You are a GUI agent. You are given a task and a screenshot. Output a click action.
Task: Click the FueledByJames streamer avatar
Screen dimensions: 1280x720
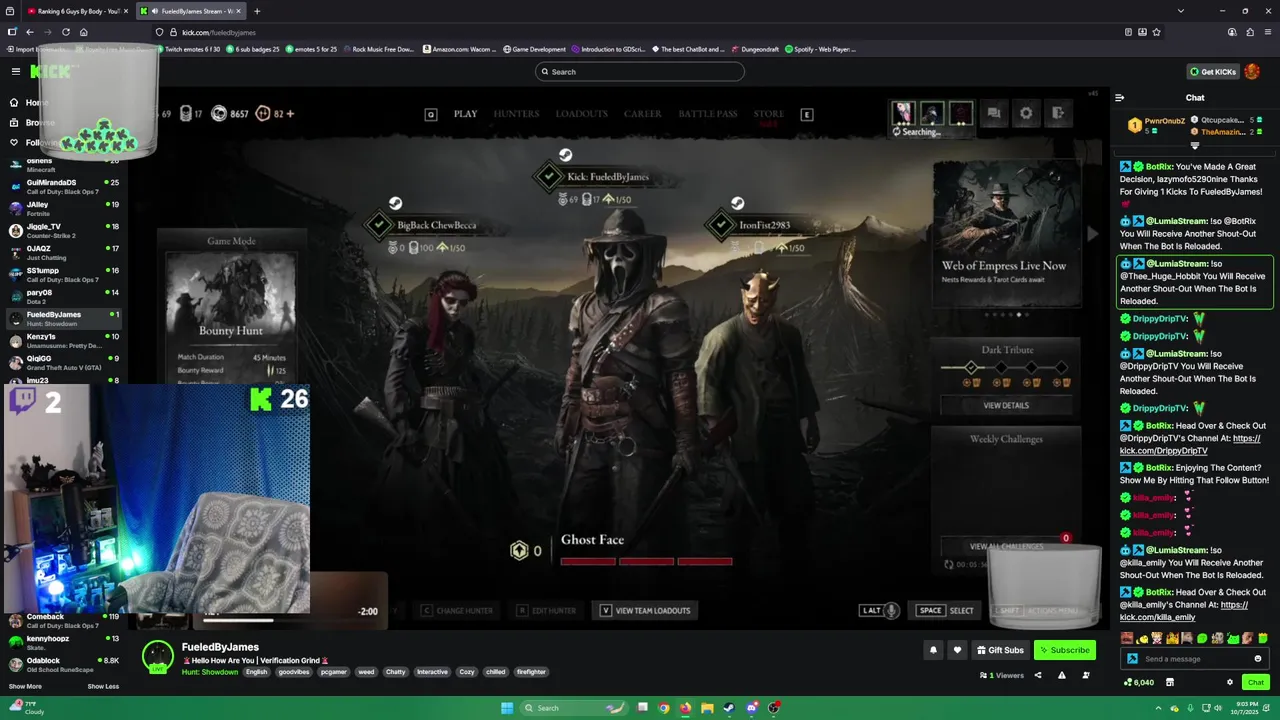pyautogui.click(x=158, y=656)
